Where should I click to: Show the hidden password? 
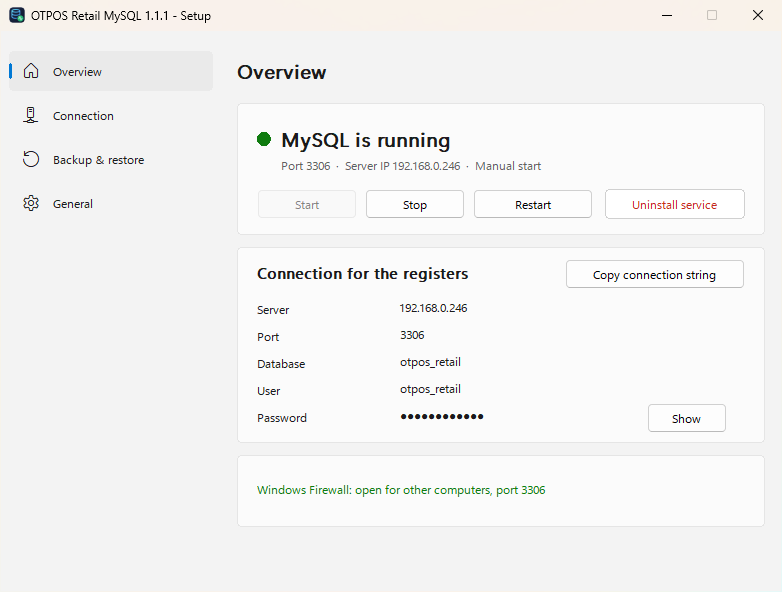[687, 418]
